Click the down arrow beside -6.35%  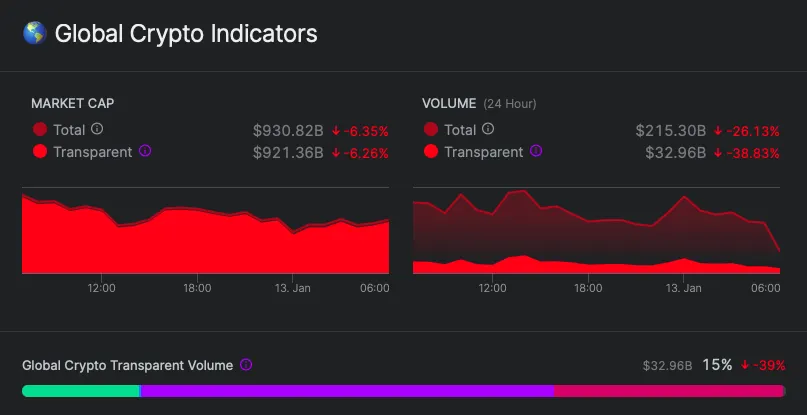336,131
